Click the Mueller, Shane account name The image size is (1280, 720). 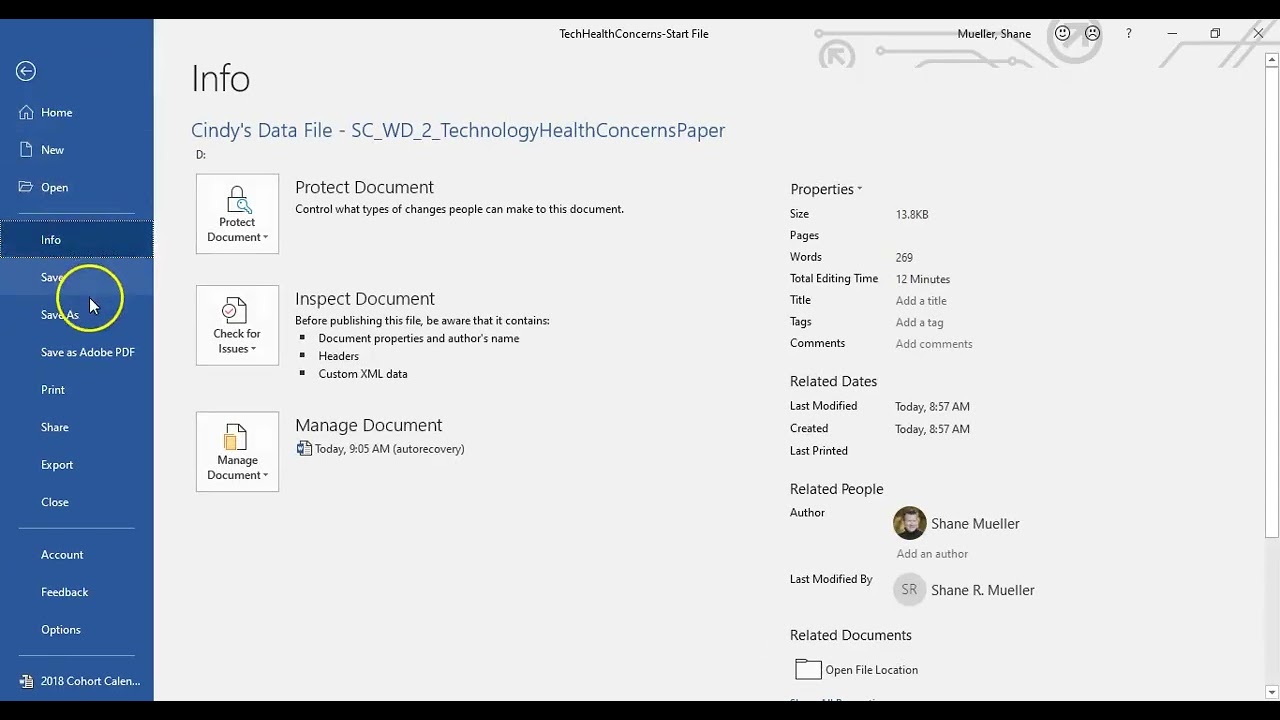click(x=994, y=34)
